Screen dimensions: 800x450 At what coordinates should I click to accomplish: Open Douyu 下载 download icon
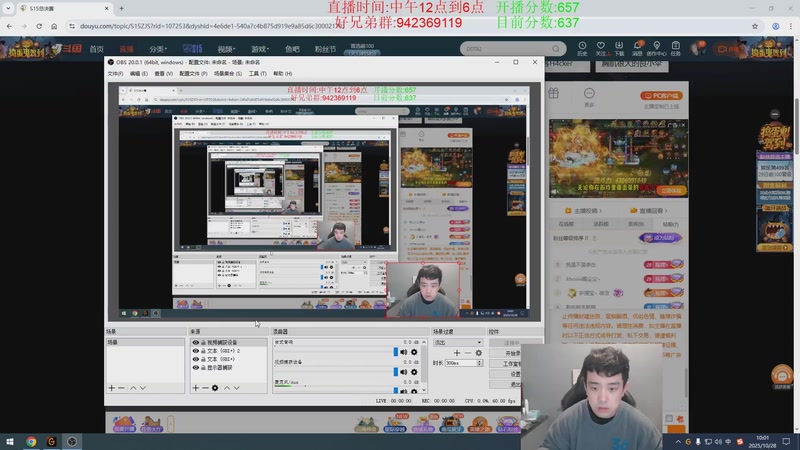pyautogui.click(x=619, y=48)
